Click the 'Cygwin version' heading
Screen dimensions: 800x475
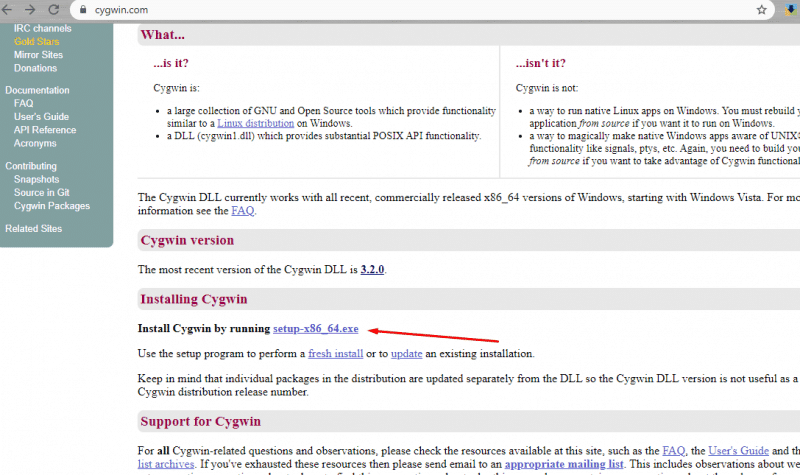pos(187,240)
